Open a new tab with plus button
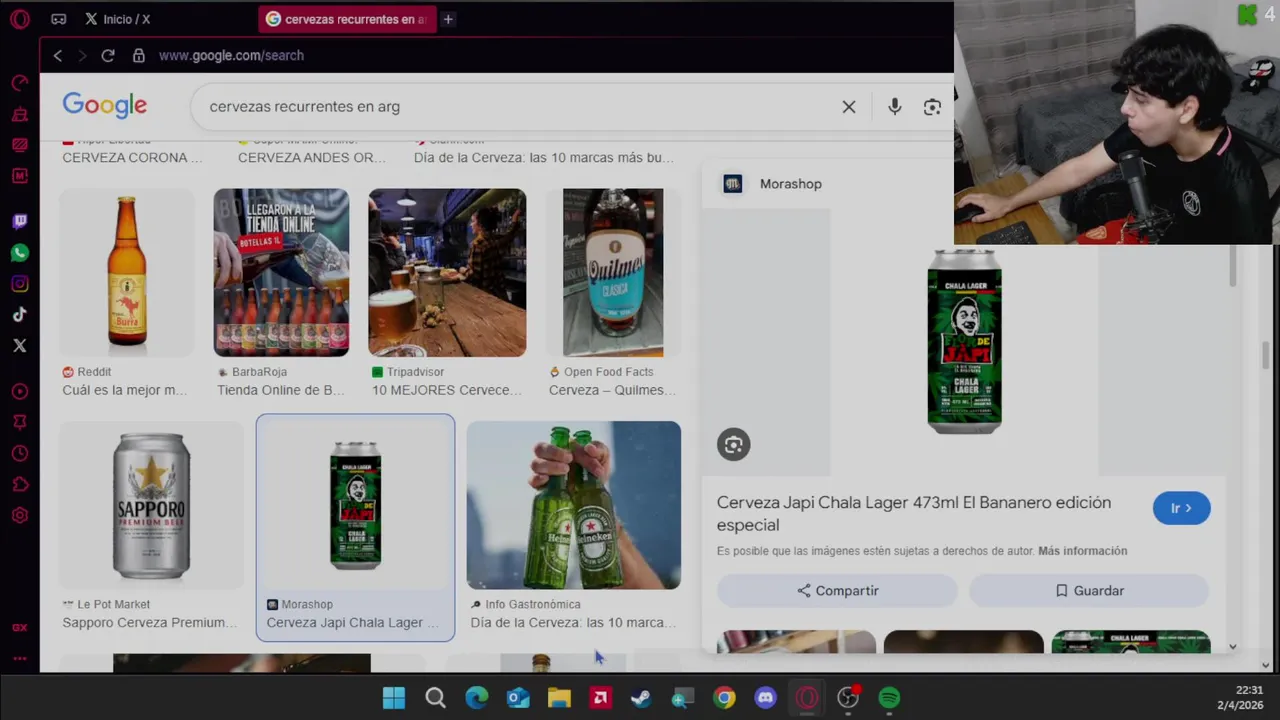 448,19
